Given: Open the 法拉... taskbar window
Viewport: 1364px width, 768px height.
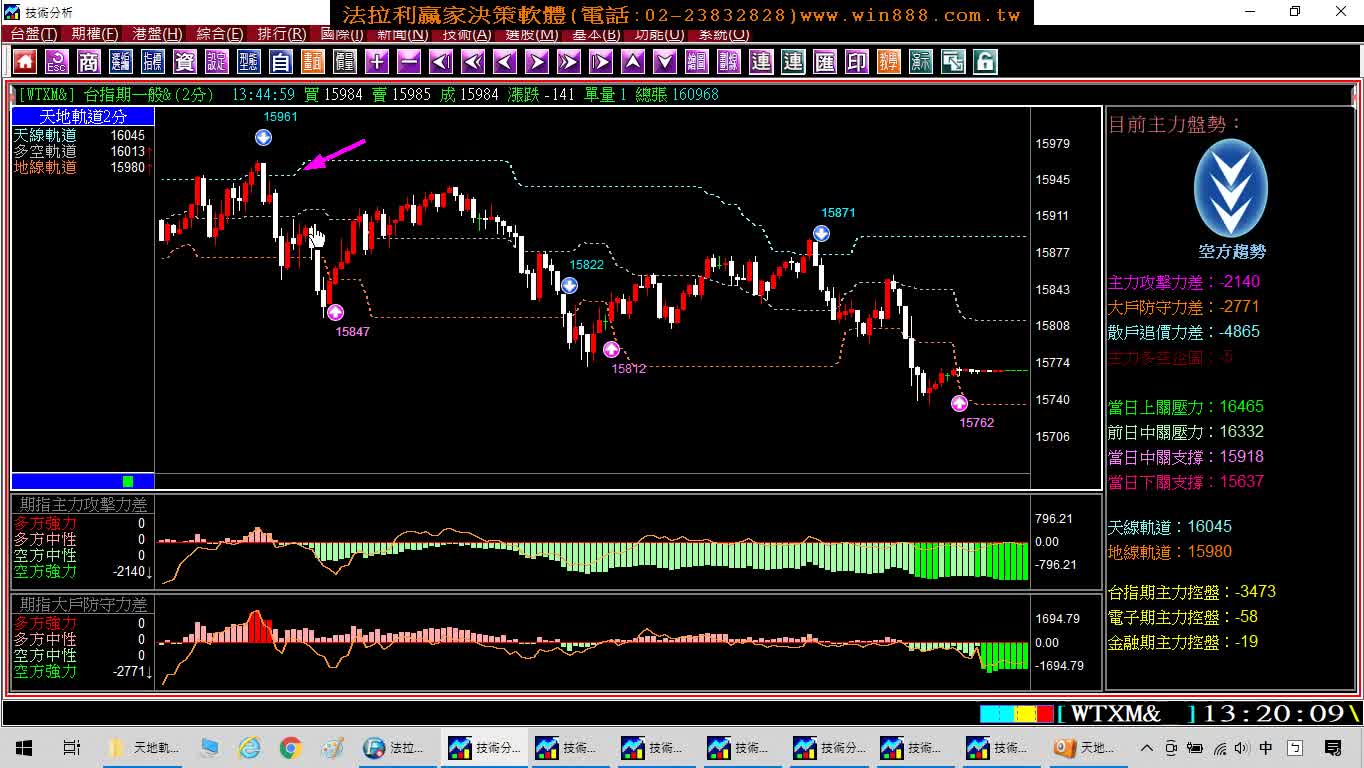Looking at the screenshot, I should click(x=396, y=747).
